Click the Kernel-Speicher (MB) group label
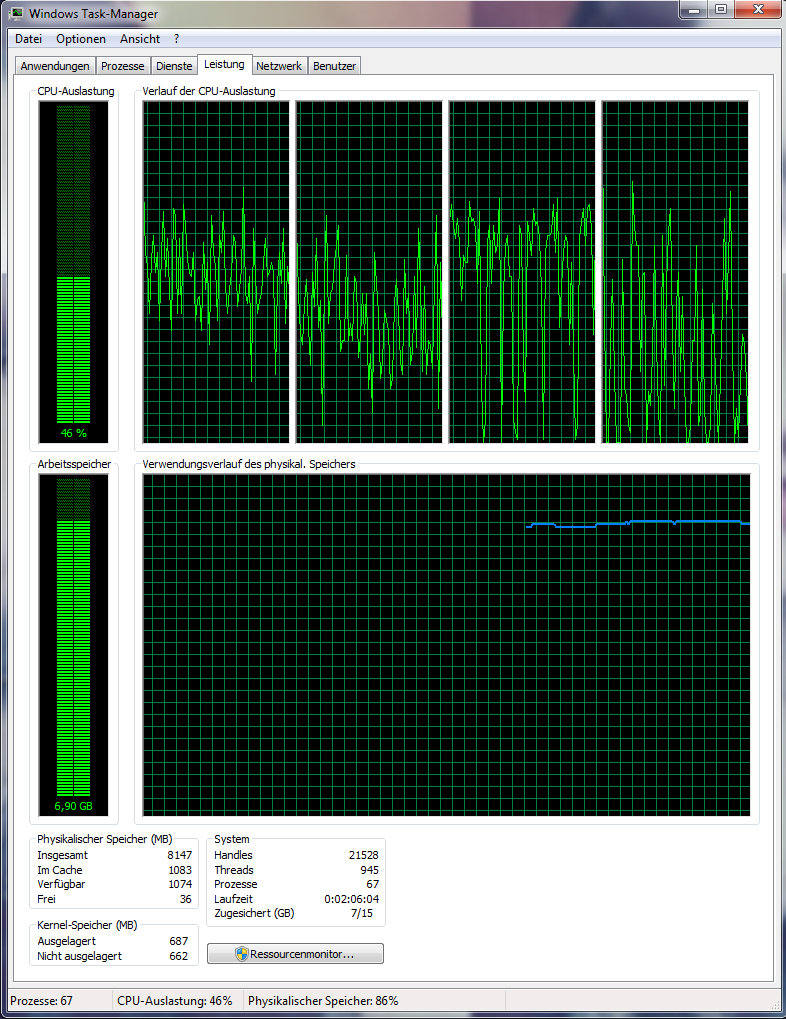This screenshot has height=1019, width=786. tap(87, 925)
